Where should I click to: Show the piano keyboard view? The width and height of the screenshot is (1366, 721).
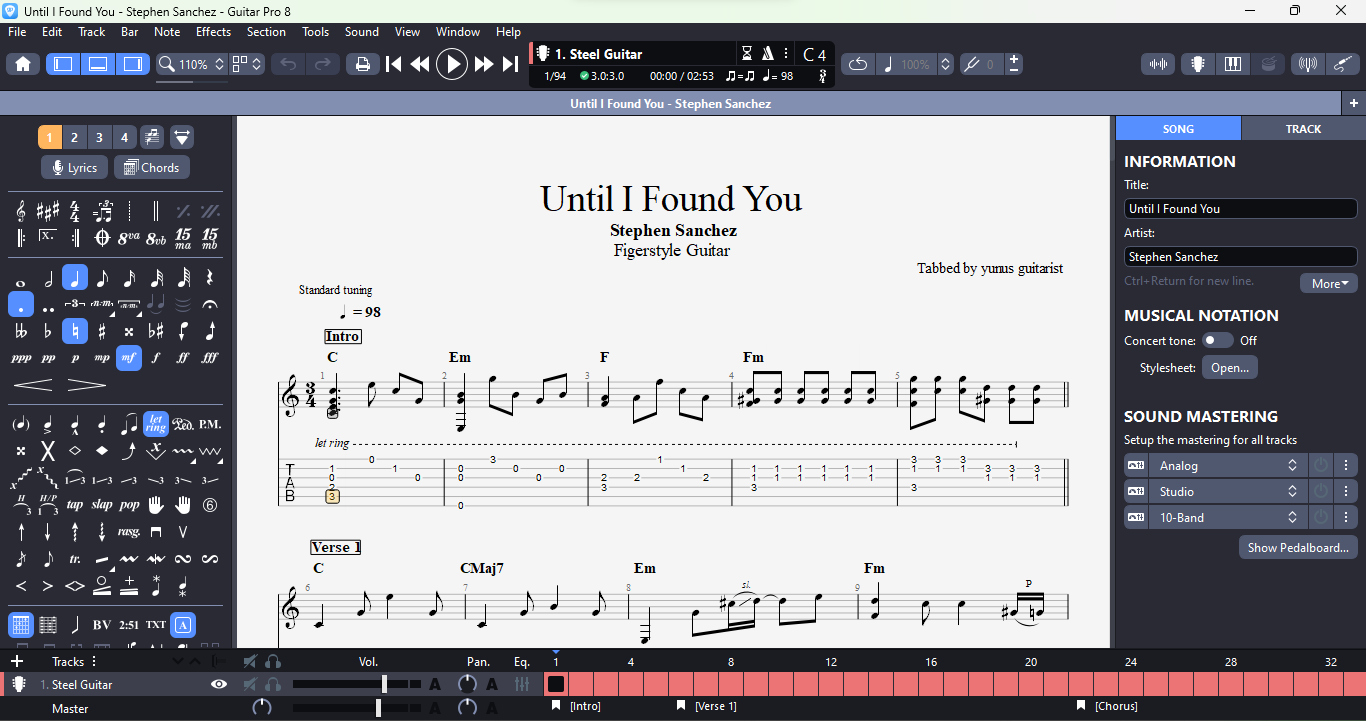[1233, 64]
